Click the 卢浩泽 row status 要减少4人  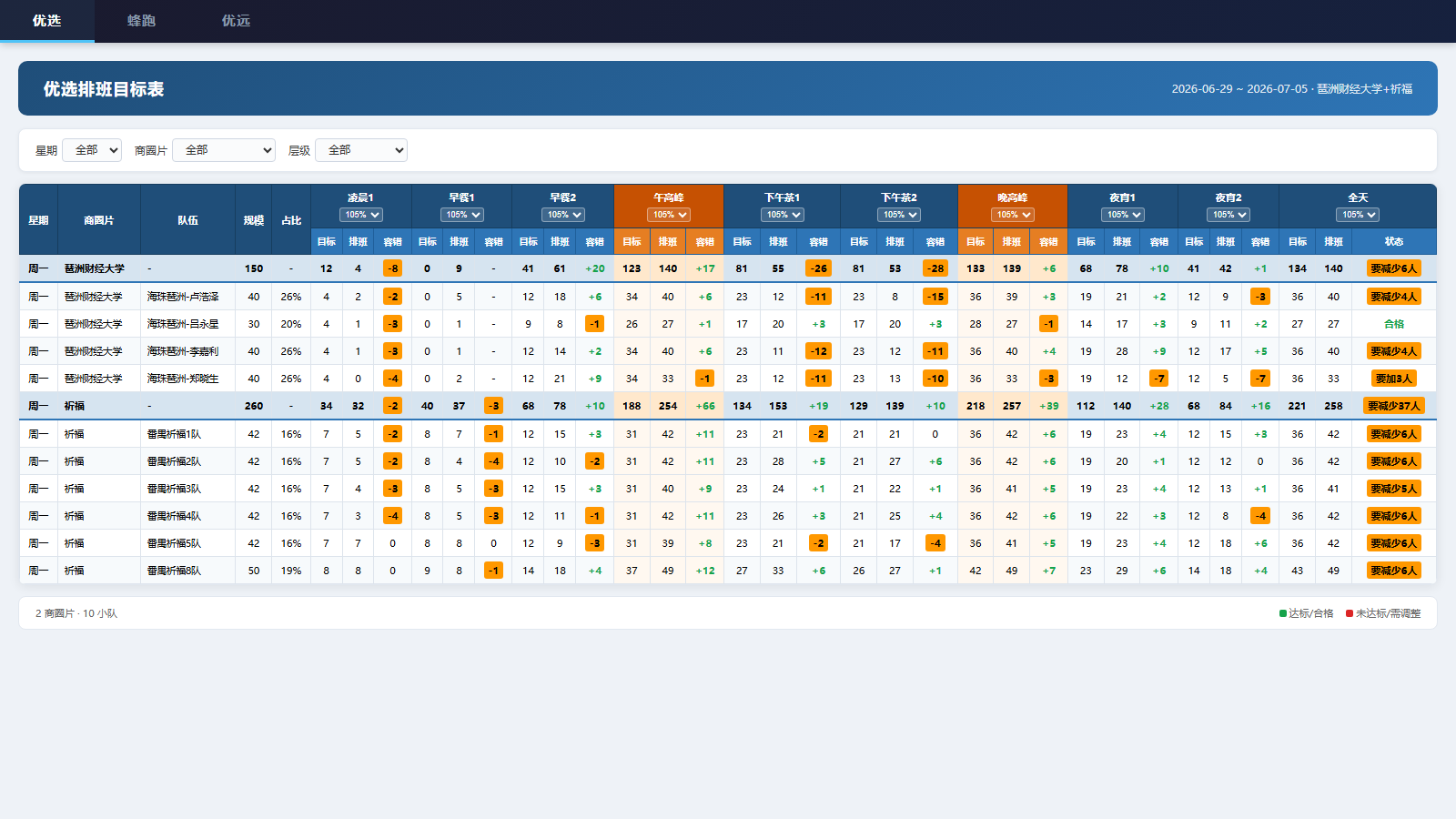(x=1394, y=297)
